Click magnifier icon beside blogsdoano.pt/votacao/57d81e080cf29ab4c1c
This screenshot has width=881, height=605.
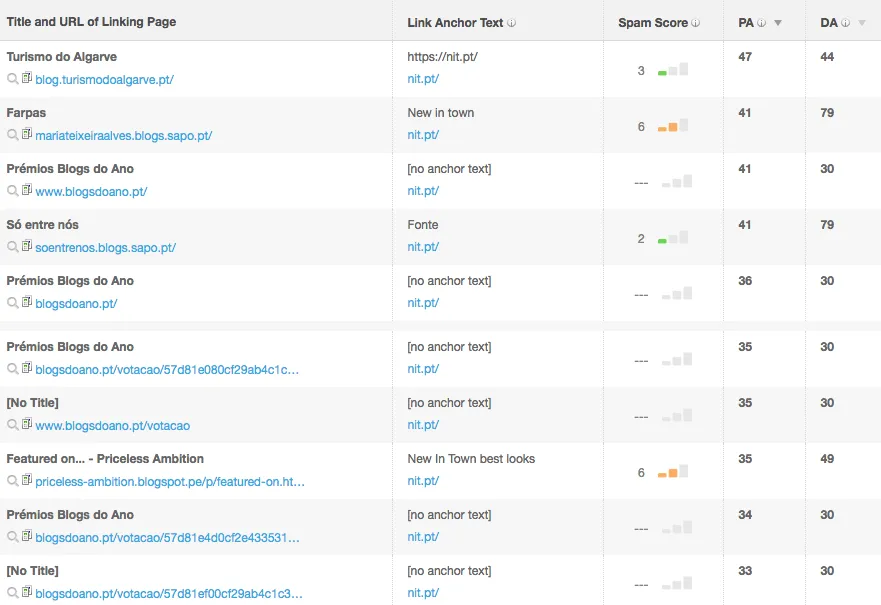[x=12, y=369]
